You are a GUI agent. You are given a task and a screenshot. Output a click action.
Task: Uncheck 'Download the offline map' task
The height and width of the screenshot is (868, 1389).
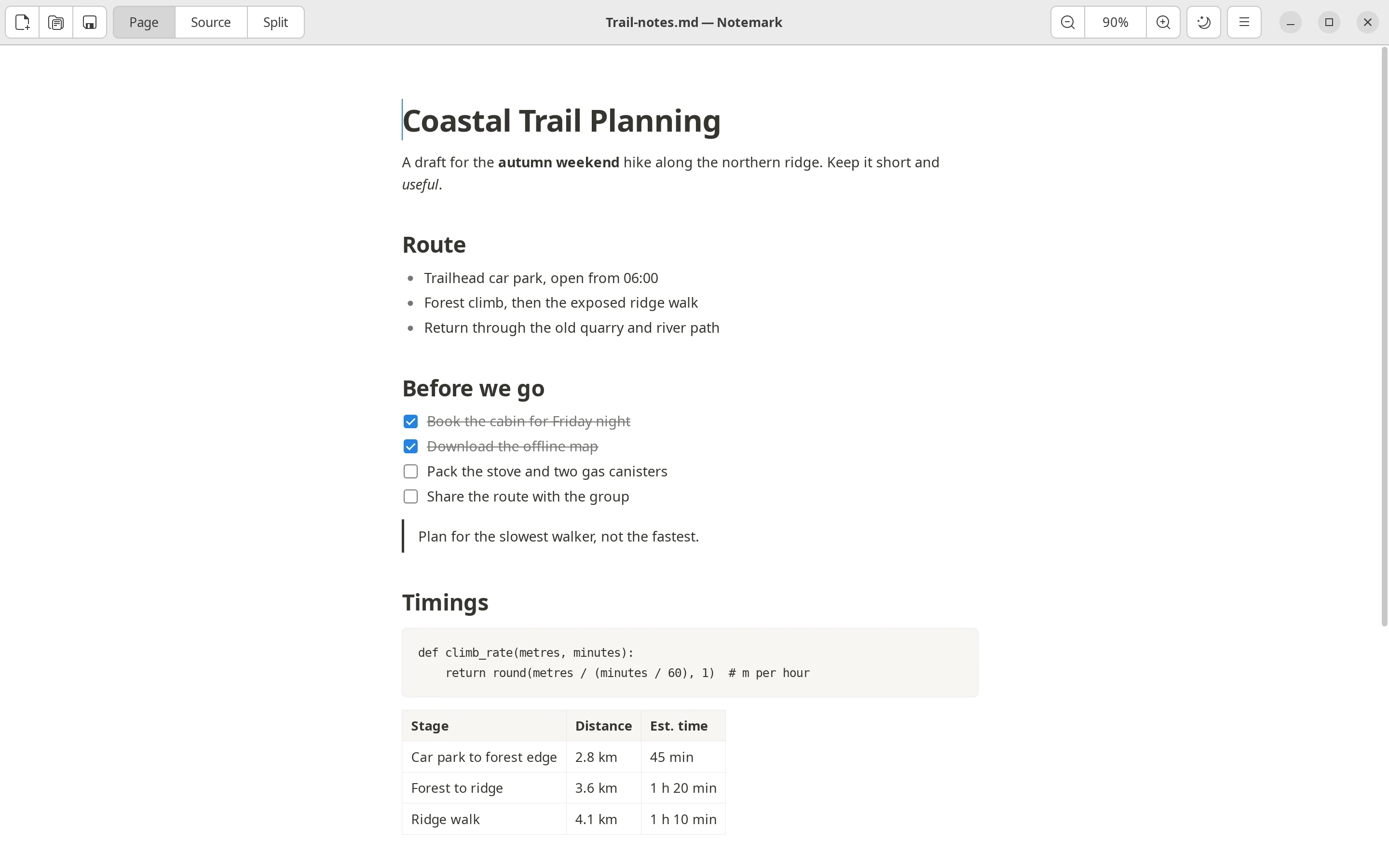(x=410, y=447)
